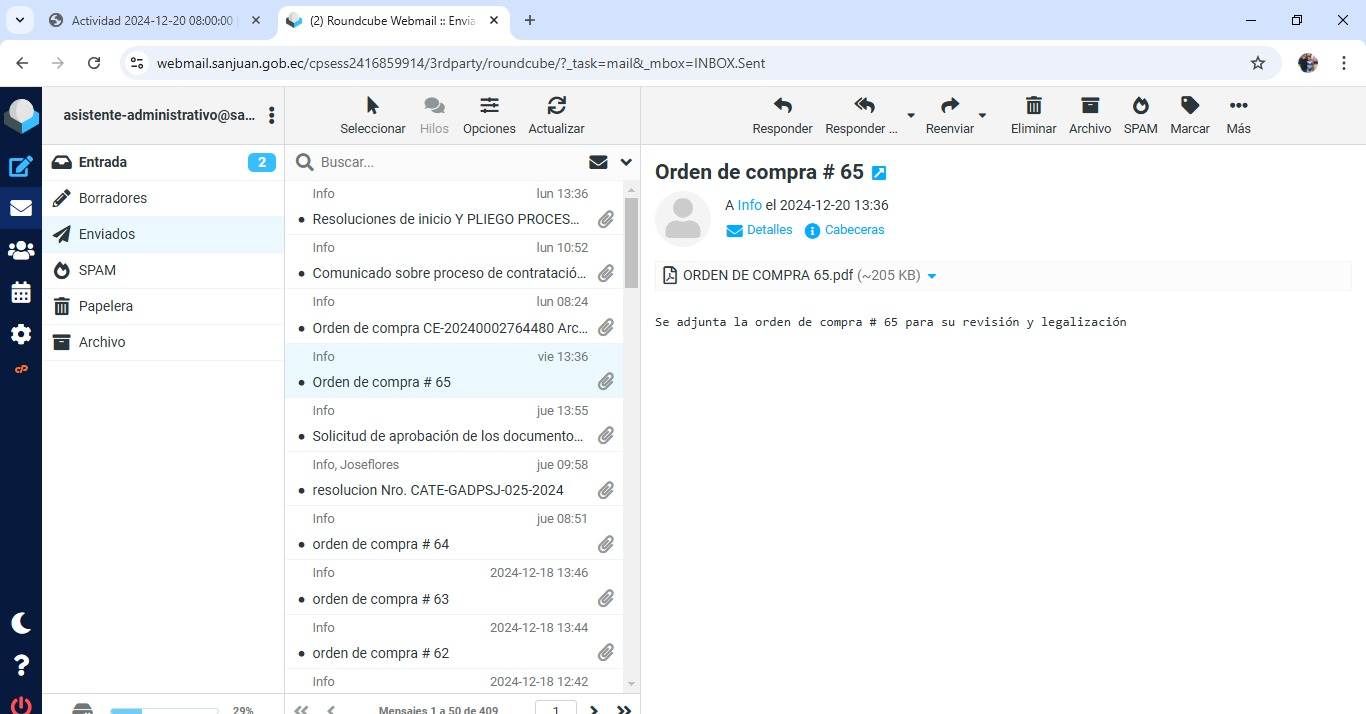Open ORDEN DE COMPRA 65.pdf attachment menu
This screenshot has height=714, width=1366.
(x=932, y=276)
